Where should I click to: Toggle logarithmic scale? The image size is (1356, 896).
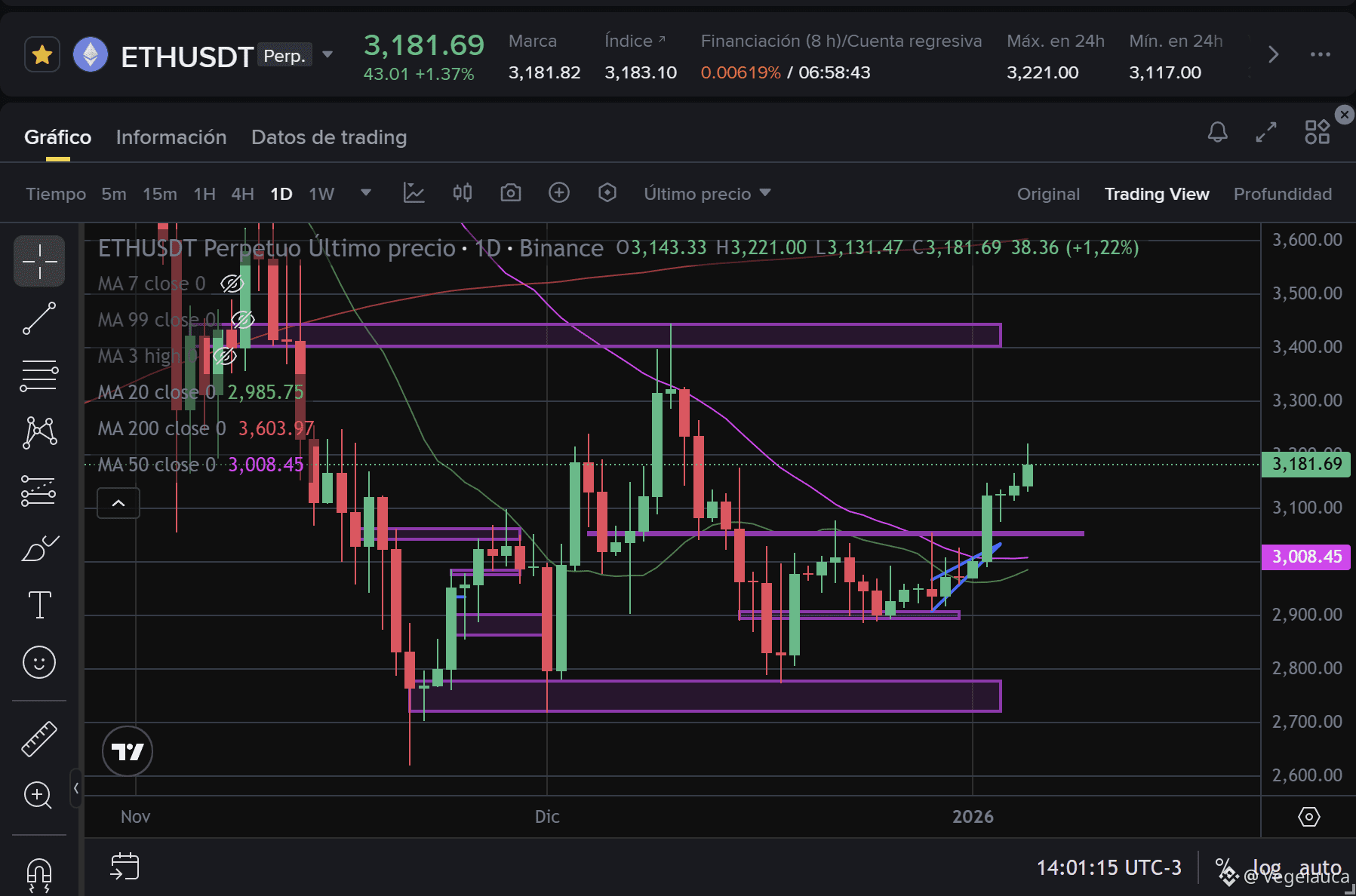[x=1267, y=867]
